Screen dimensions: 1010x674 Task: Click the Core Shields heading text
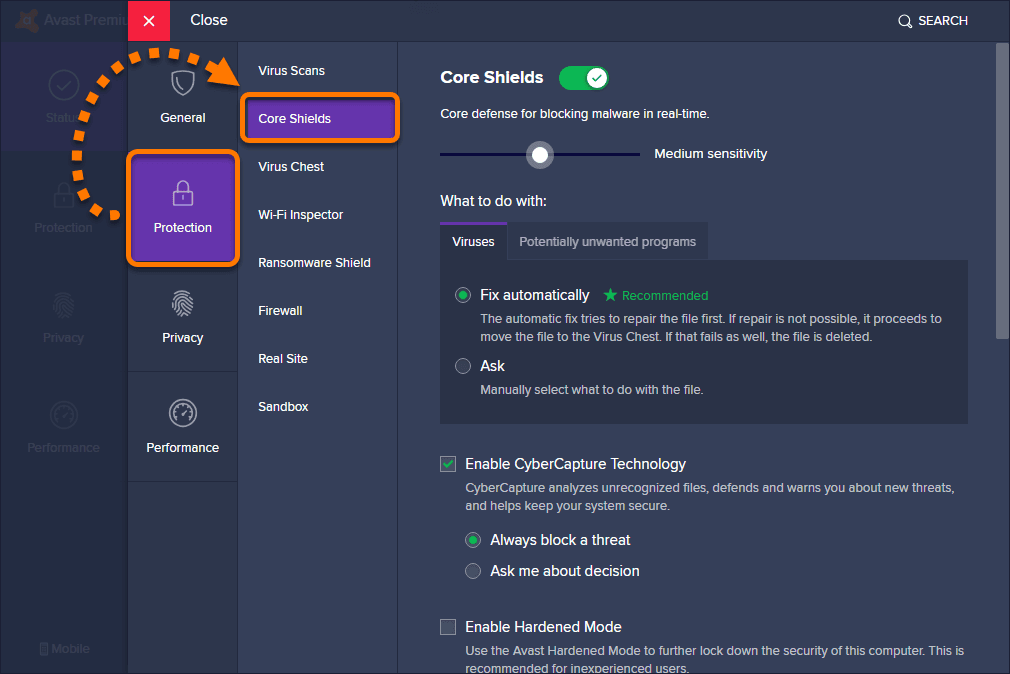(491, 77)
